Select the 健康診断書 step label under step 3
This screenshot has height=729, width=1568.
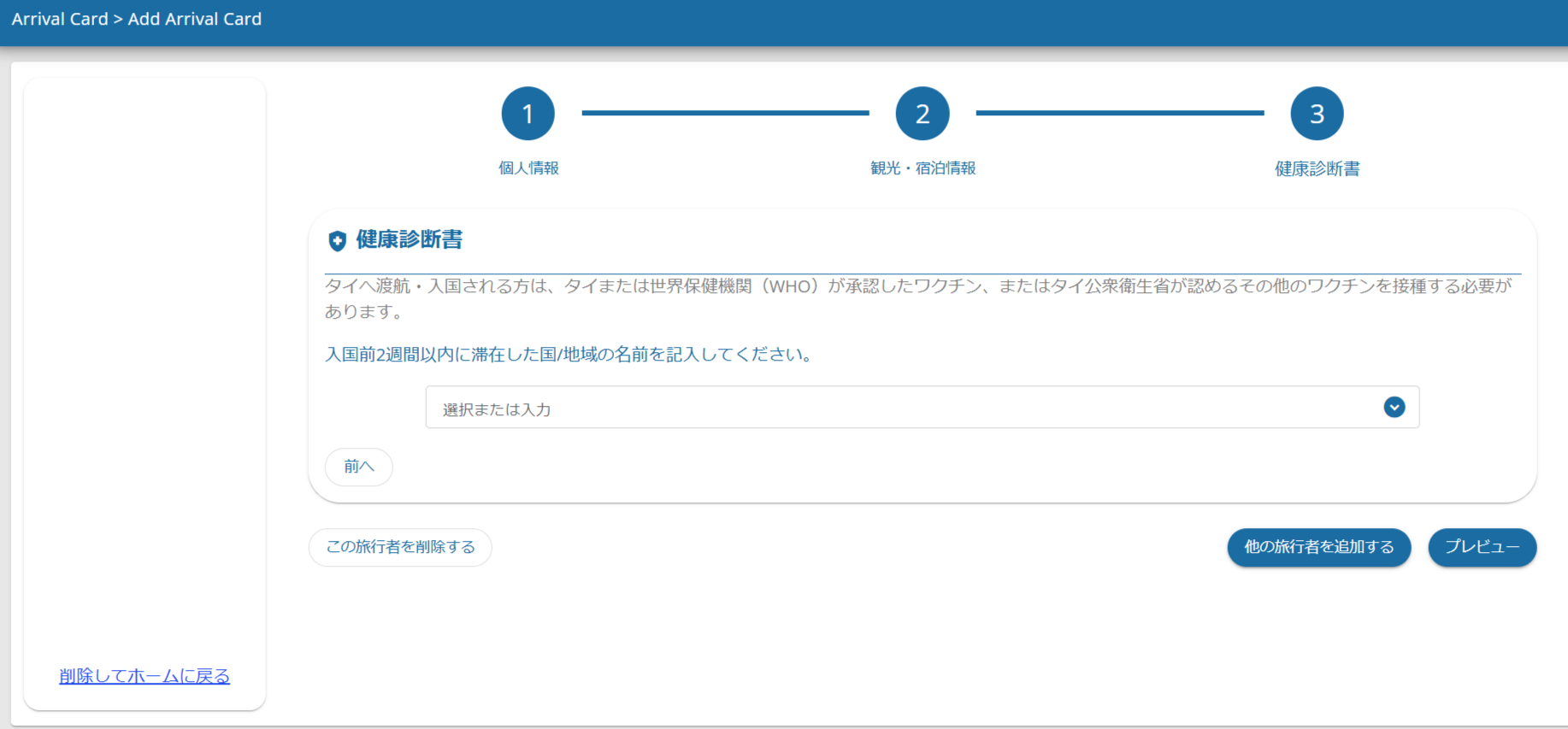tap(1317, 169)
